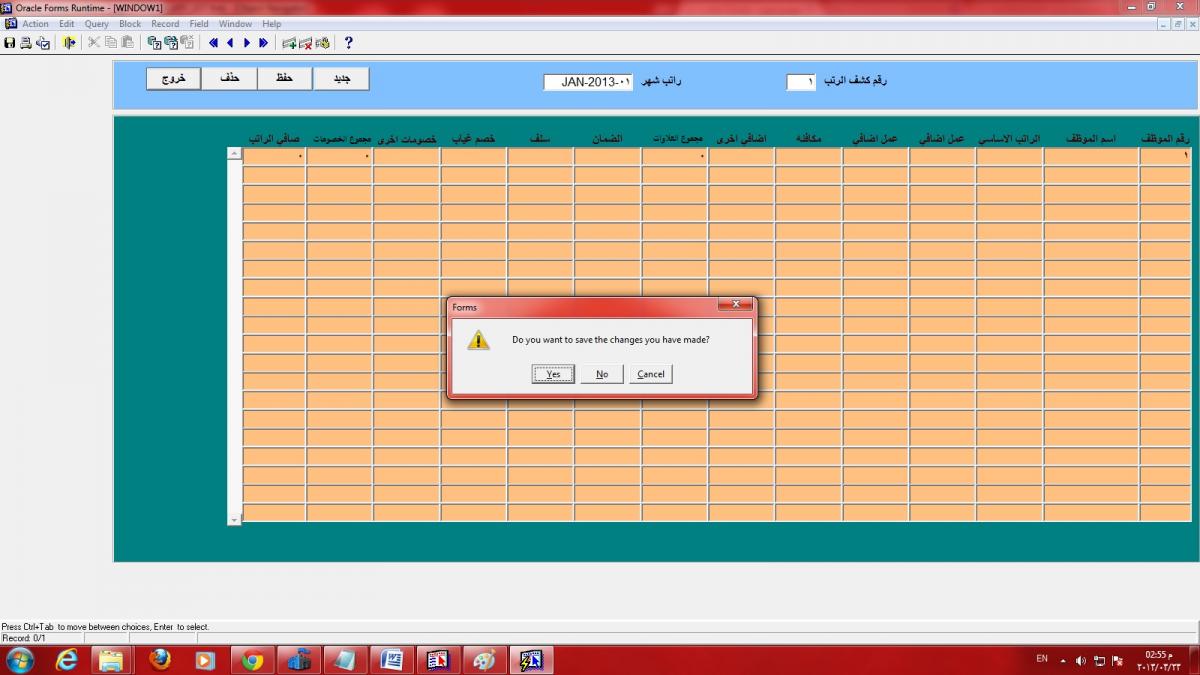This screenshot has width=1200, height=675.
Task: Confirm saving changes with Yes
Action: click(553, 374)
